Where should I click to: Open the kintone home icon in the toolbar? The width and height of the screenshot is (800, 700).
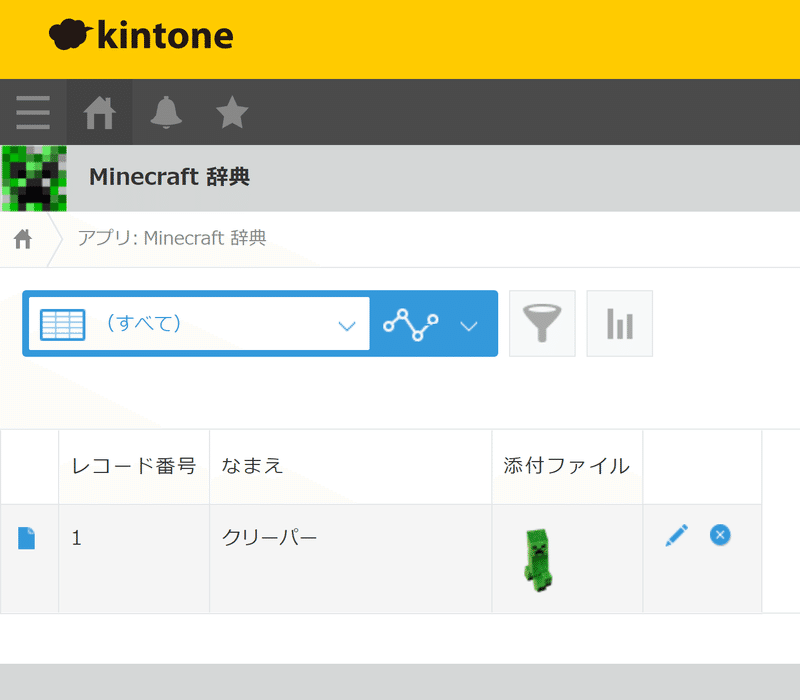99,112
